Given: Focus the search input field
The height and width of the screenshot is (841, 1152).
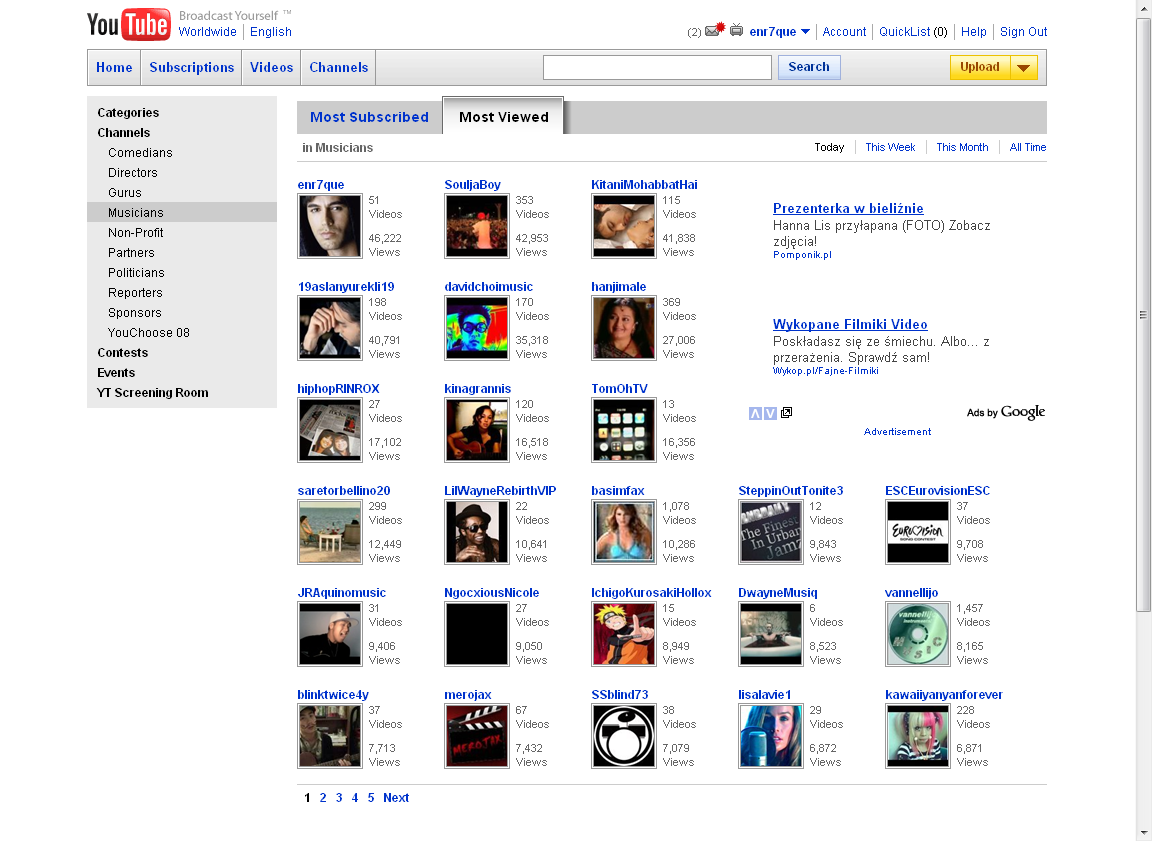Looking at the screenshot, I should click(x=657, y=67).
